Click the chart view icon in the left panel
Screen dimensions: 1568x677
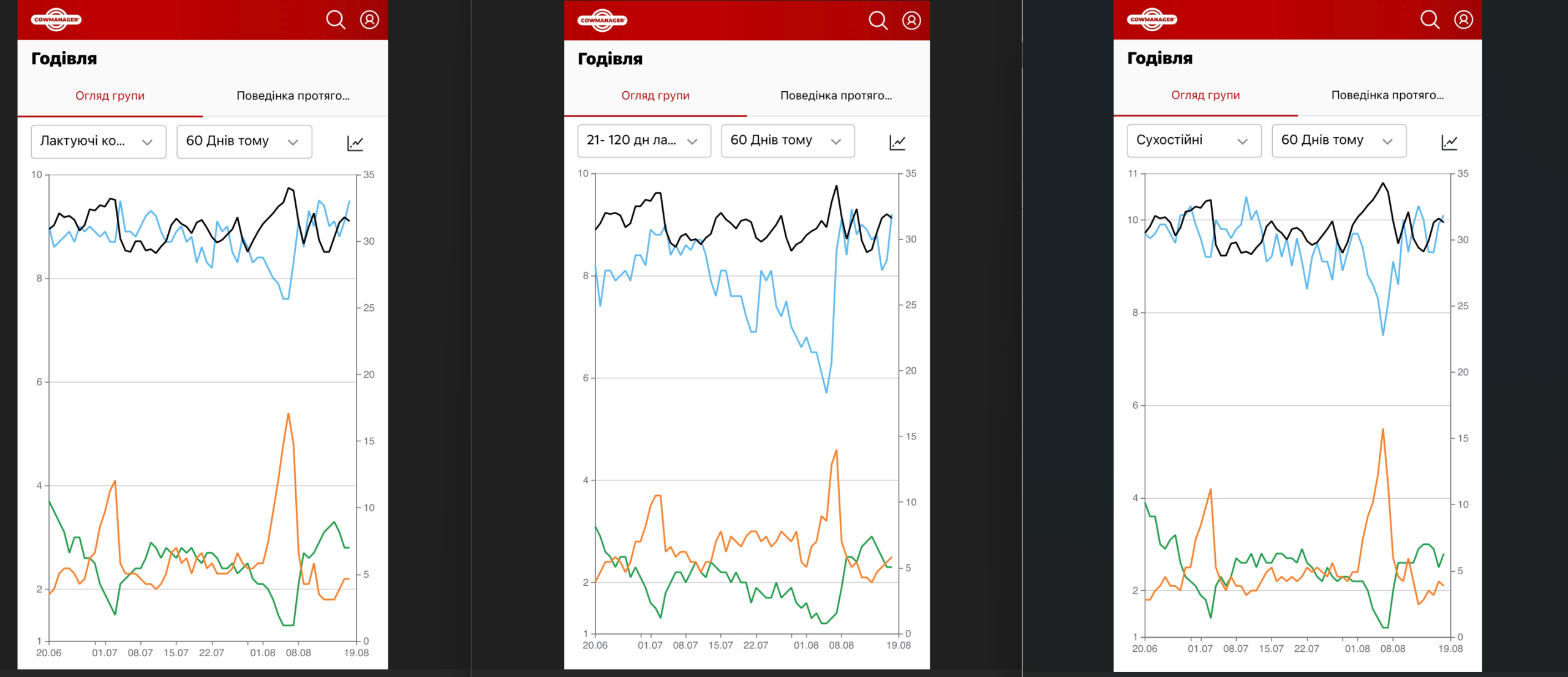(355, 143)
